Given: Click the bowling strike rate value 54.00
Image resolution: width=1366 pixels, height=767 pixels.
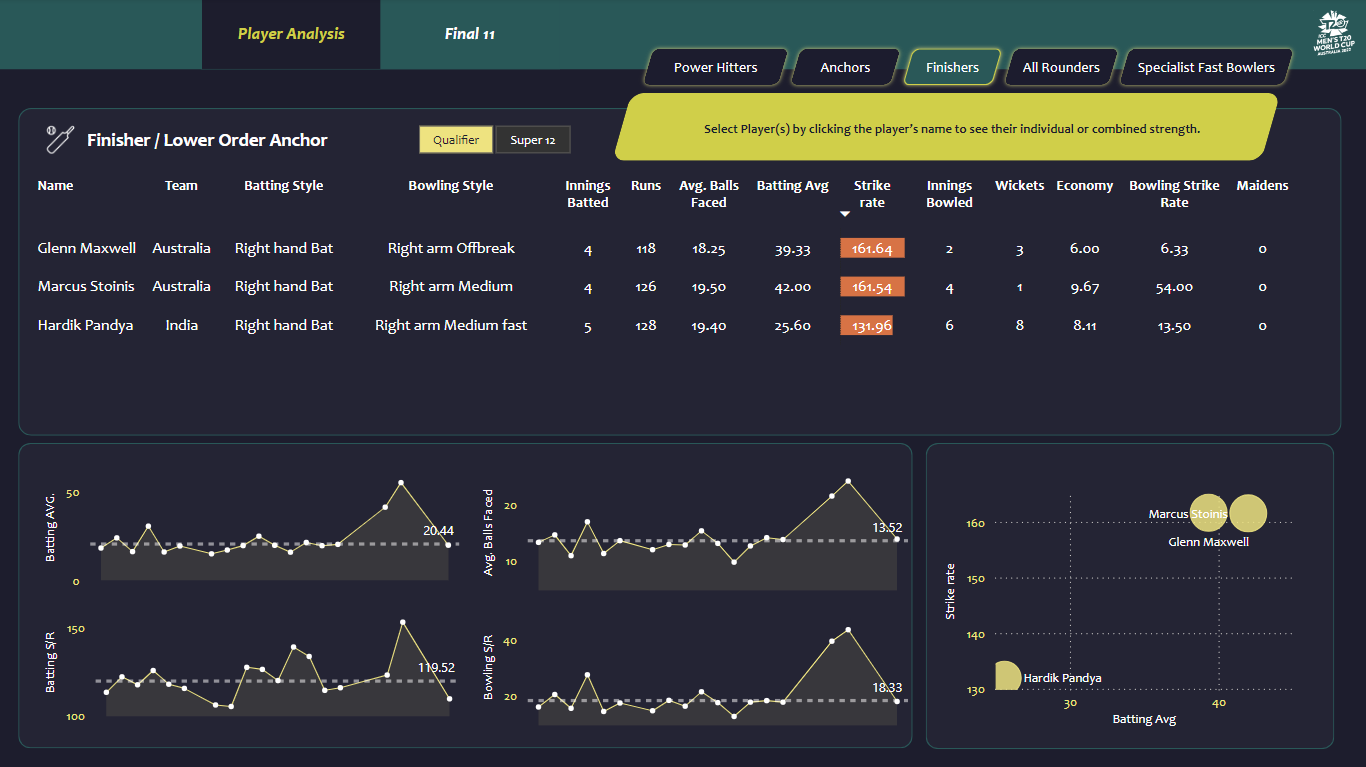Looking at the screenshot, I should pyautogui.click(x=1174, y=288).
